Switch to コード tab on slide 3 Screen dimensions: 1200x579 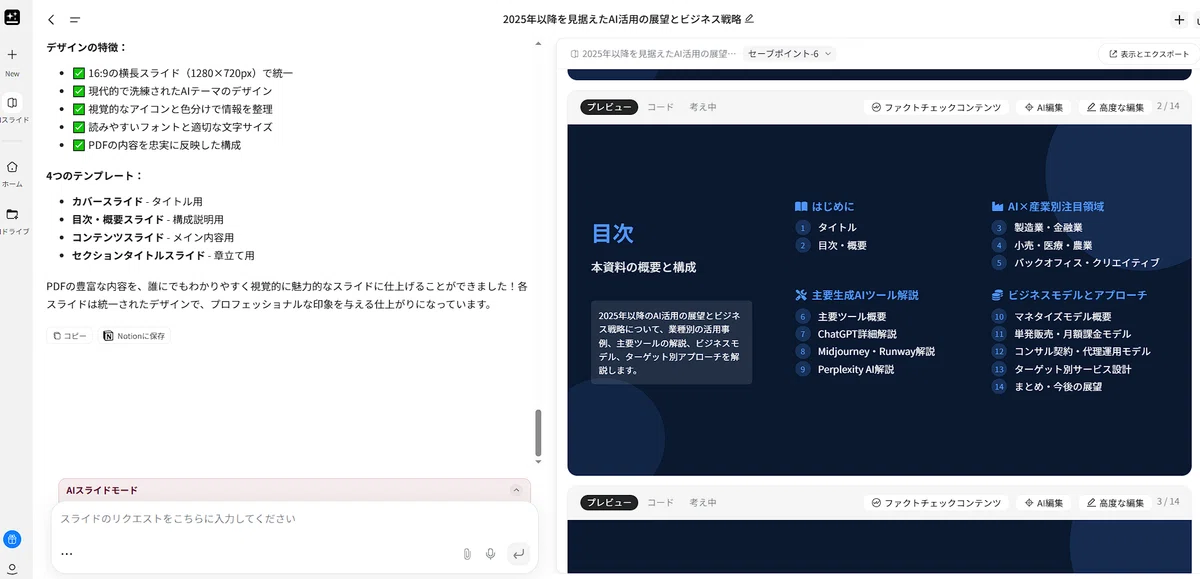coord(660,502)
